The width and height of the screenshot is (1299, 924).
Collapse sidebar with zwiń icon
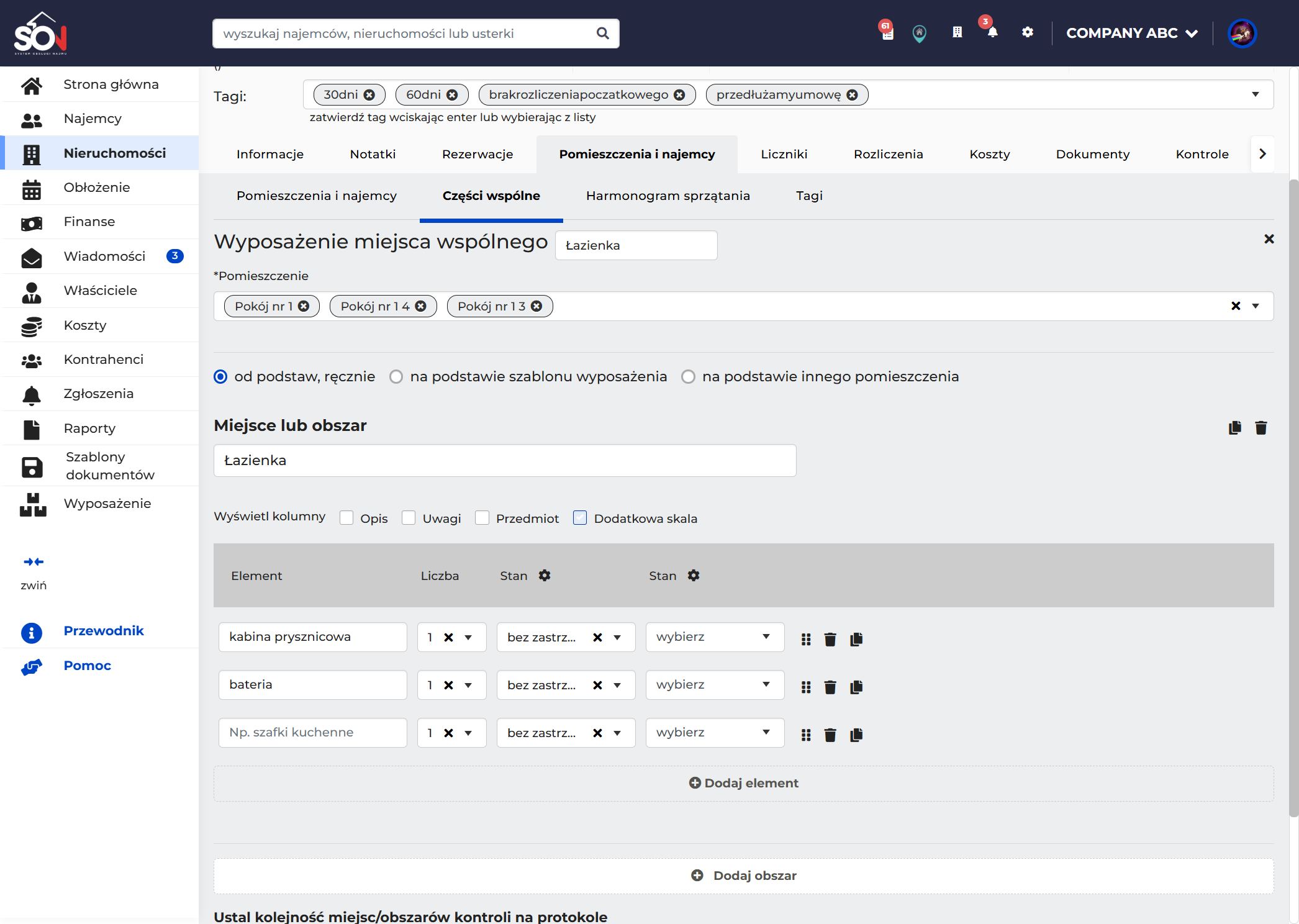pyautogui.click(x=34, y=562)
